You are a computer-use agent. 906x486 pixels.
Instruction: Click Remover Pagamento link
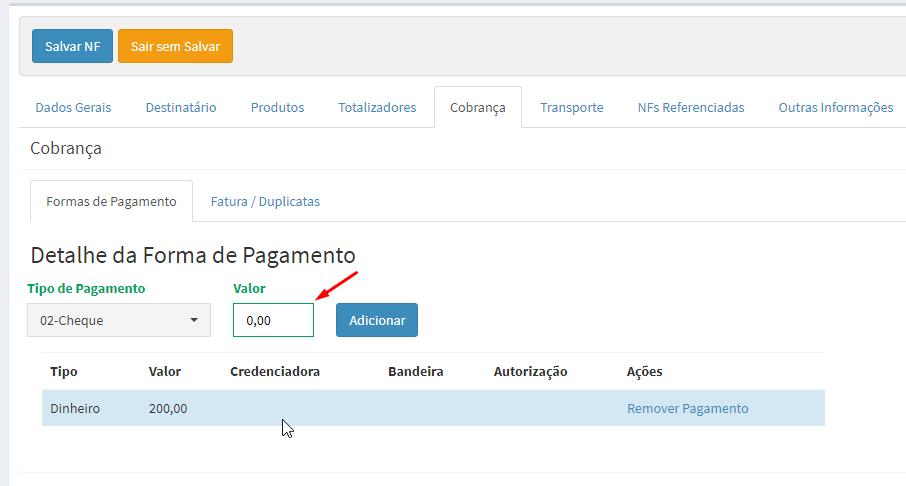pos(688,409)
